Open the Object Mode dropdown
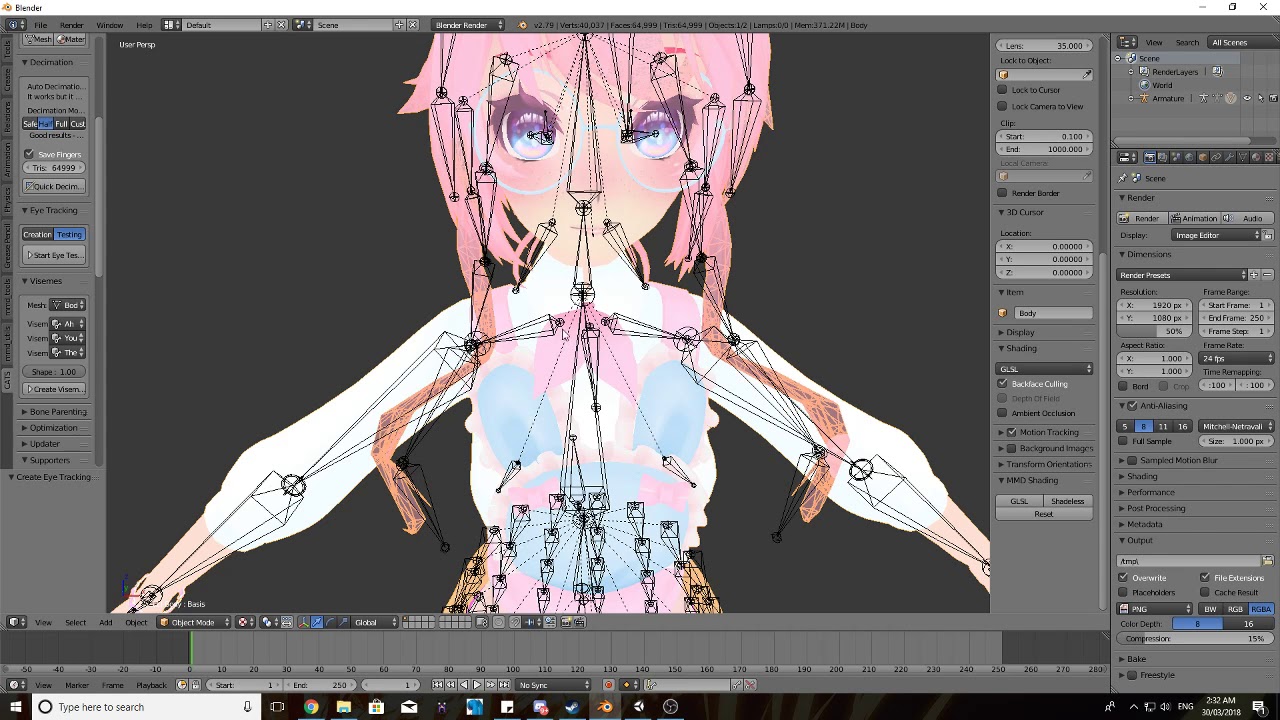The width and height of the screenshot is (1280, 720). pyautogui.click(x=192, y=622)
